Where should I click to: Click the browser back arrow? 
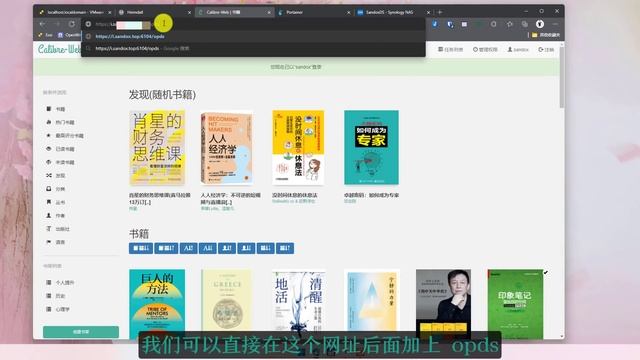tap(42, 24)
